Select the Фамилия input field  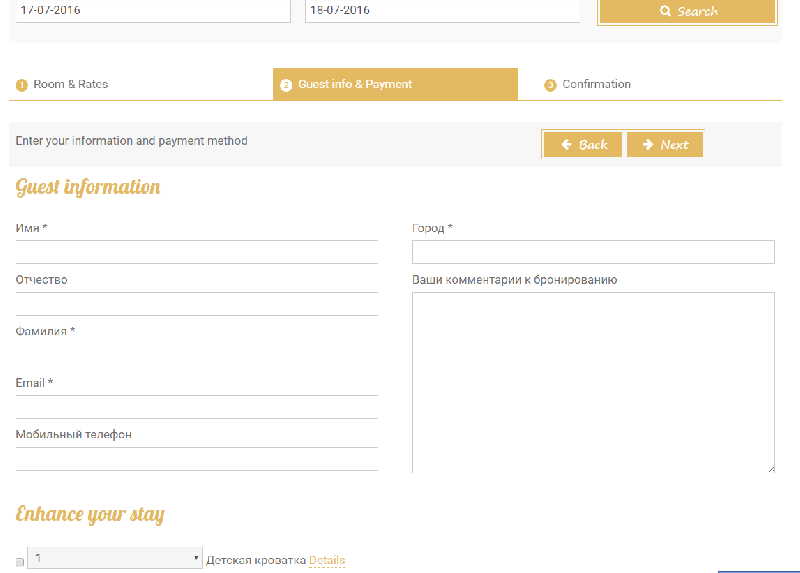pos(196,355)
